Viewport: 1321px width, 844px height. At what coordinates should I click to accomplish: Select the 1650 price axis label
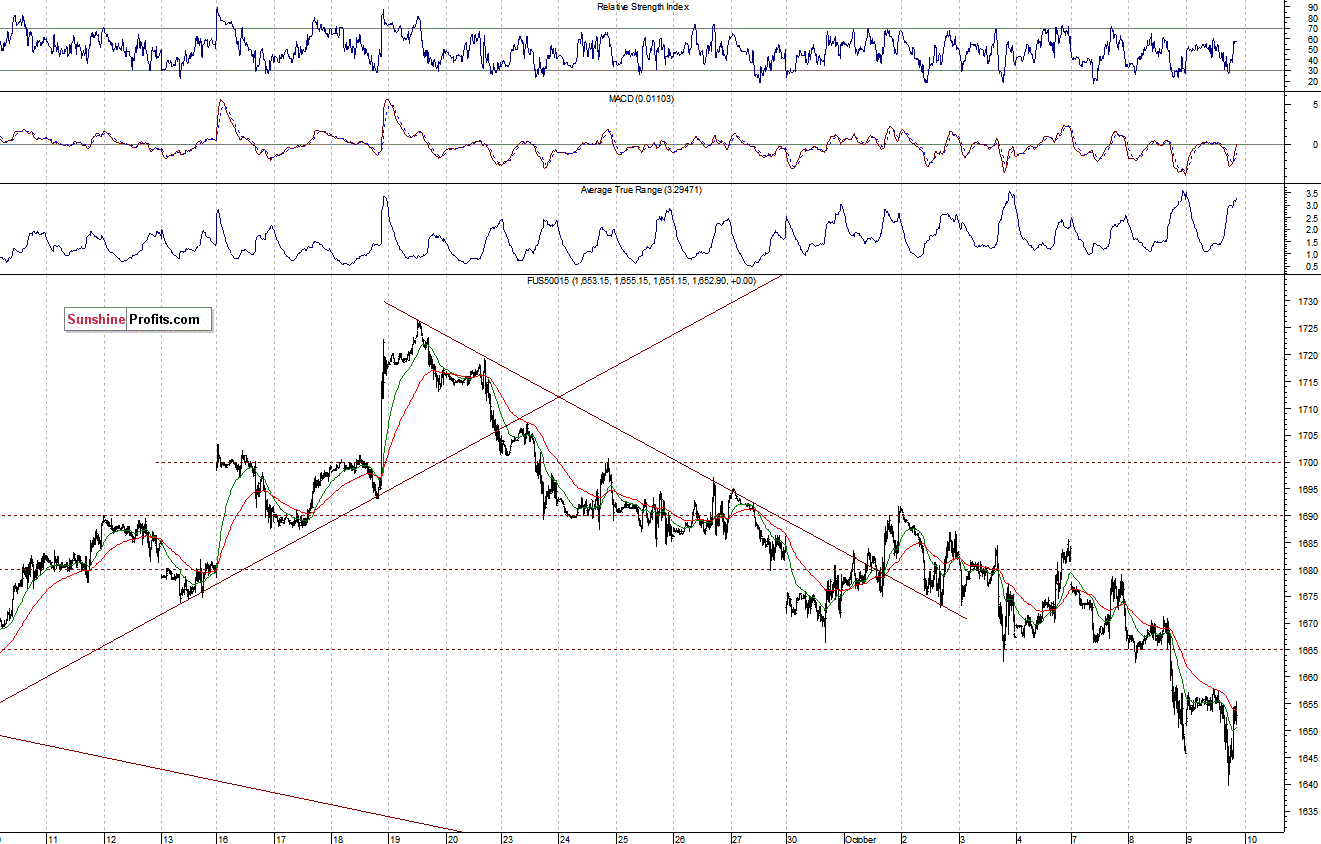(x=1309, y=732)
